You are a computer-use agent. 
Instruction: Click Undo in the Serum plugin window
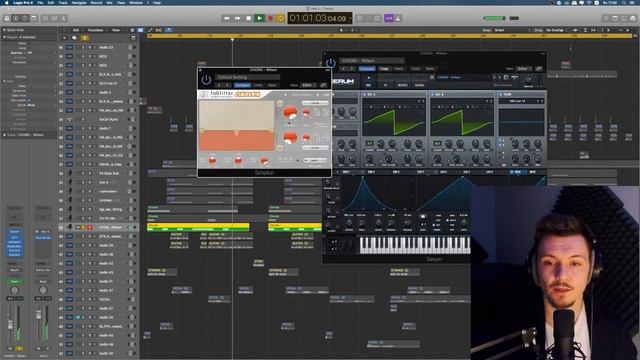416,69
